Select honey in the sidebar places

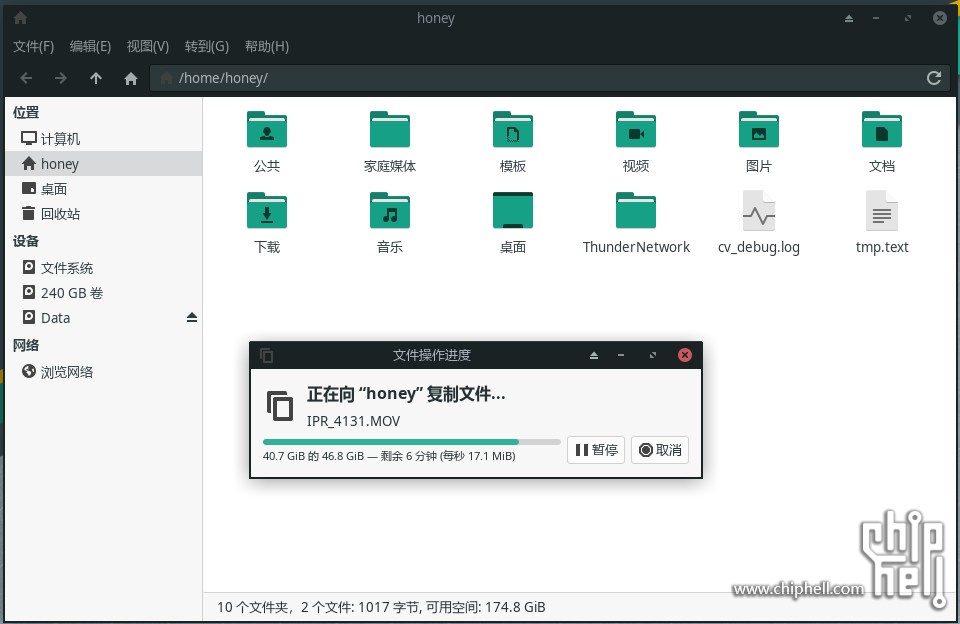click(x=103, y=164)
